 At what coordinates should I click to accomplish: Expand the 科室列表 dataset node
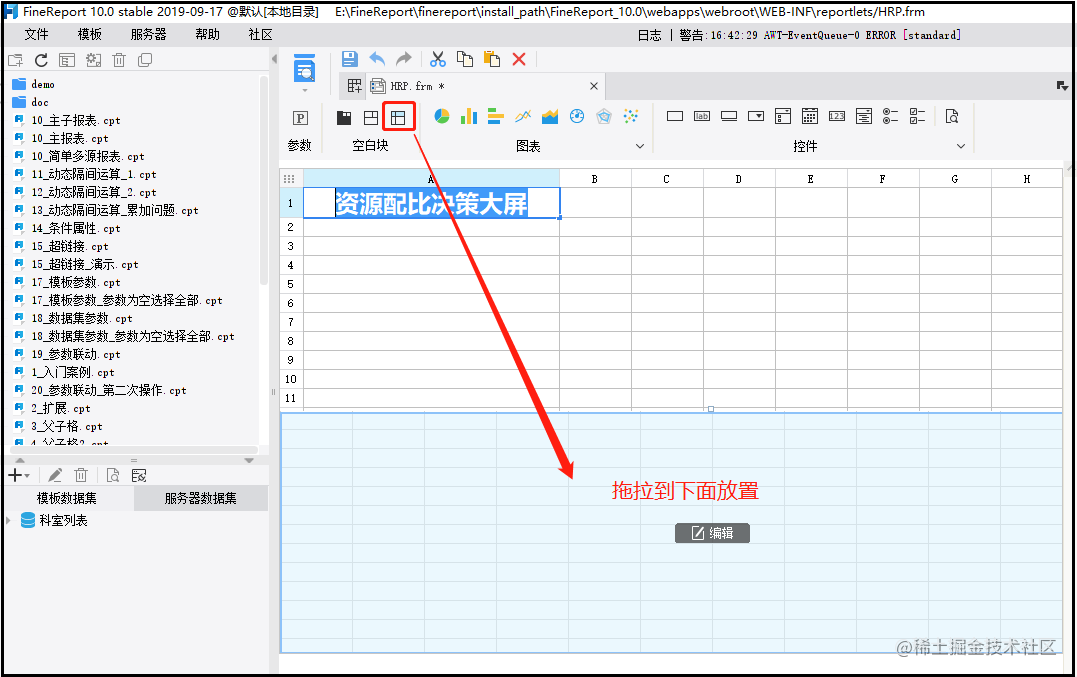8,520
